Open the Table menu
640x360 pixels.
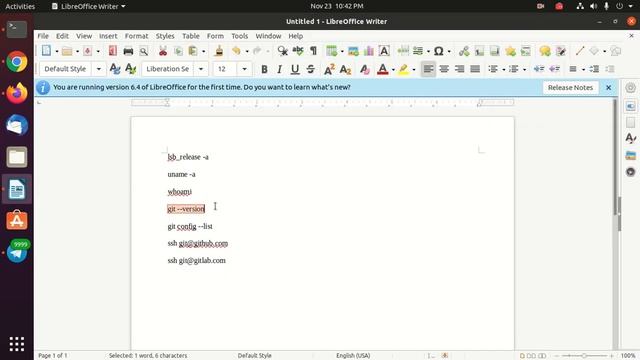(191, 36)
